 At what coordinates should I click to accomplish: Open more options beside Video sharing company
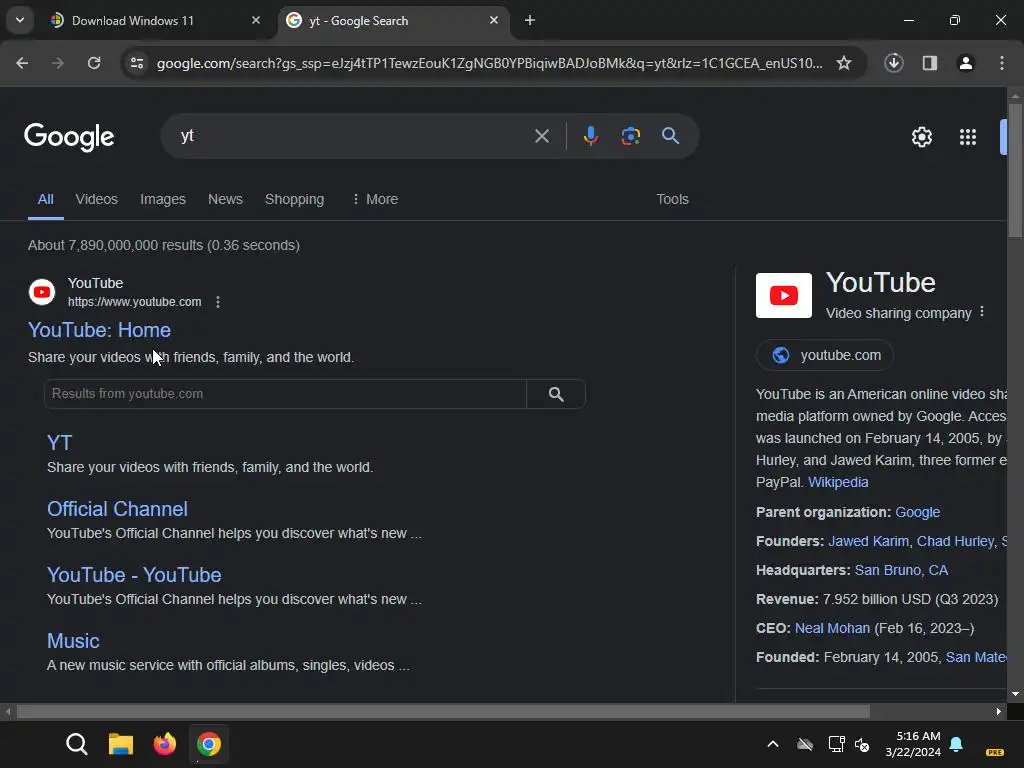(x=982, y=312)
